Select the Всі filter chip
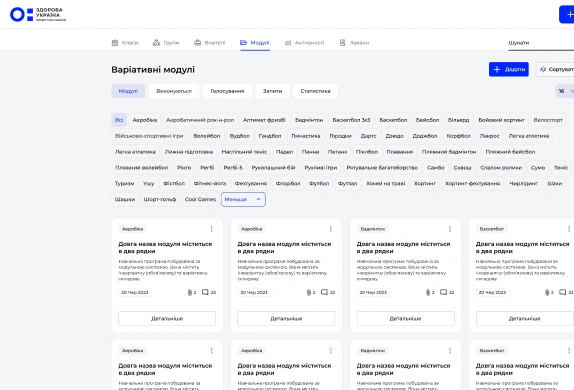The width and height of the screenshot is (574, 390). [x=119, y=120]
